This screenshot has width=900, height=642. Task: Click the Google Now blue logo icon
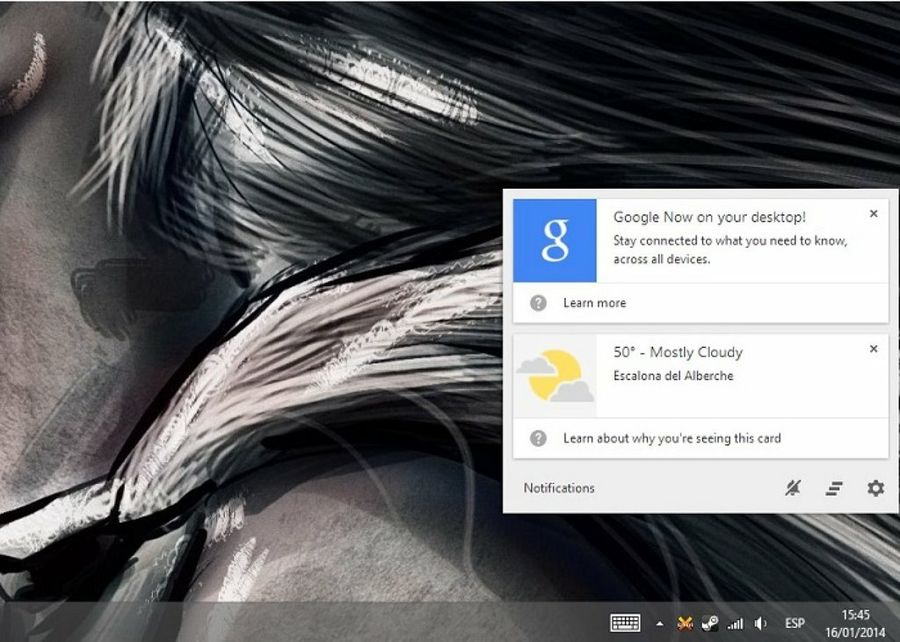click(555, 240)
